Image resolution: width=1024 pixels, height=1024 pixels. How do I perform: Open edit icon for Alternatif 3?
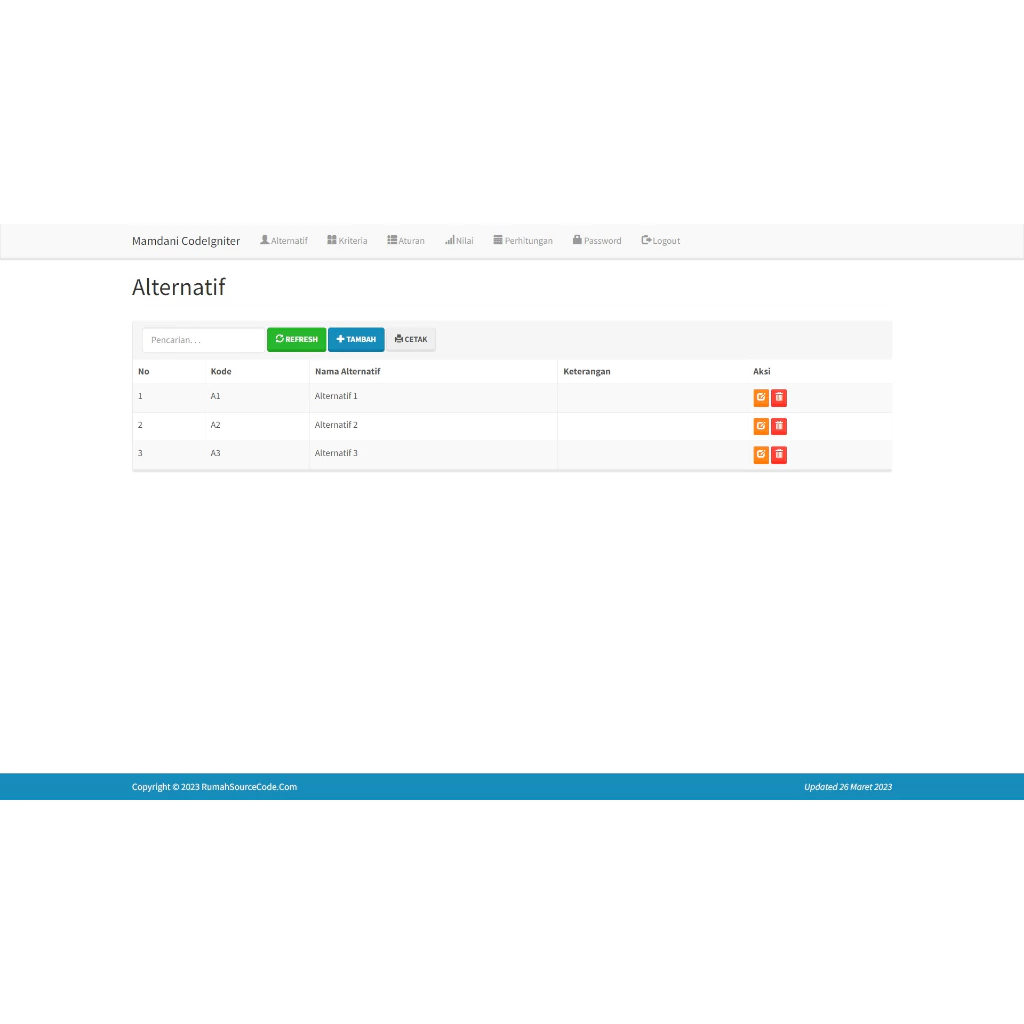point(761,455)
